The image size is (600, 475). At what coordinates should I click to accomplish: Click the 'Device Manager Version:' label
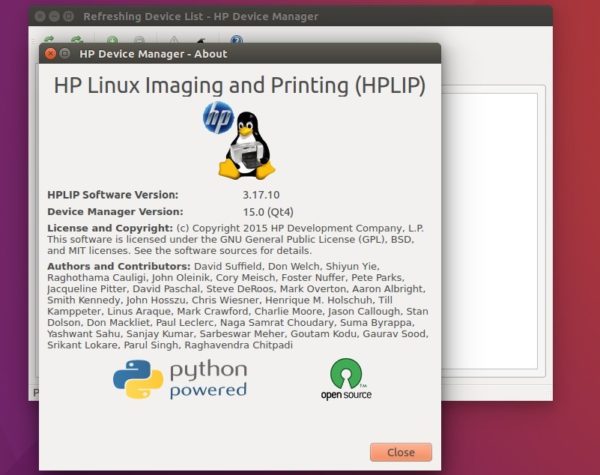pos(115,212)
